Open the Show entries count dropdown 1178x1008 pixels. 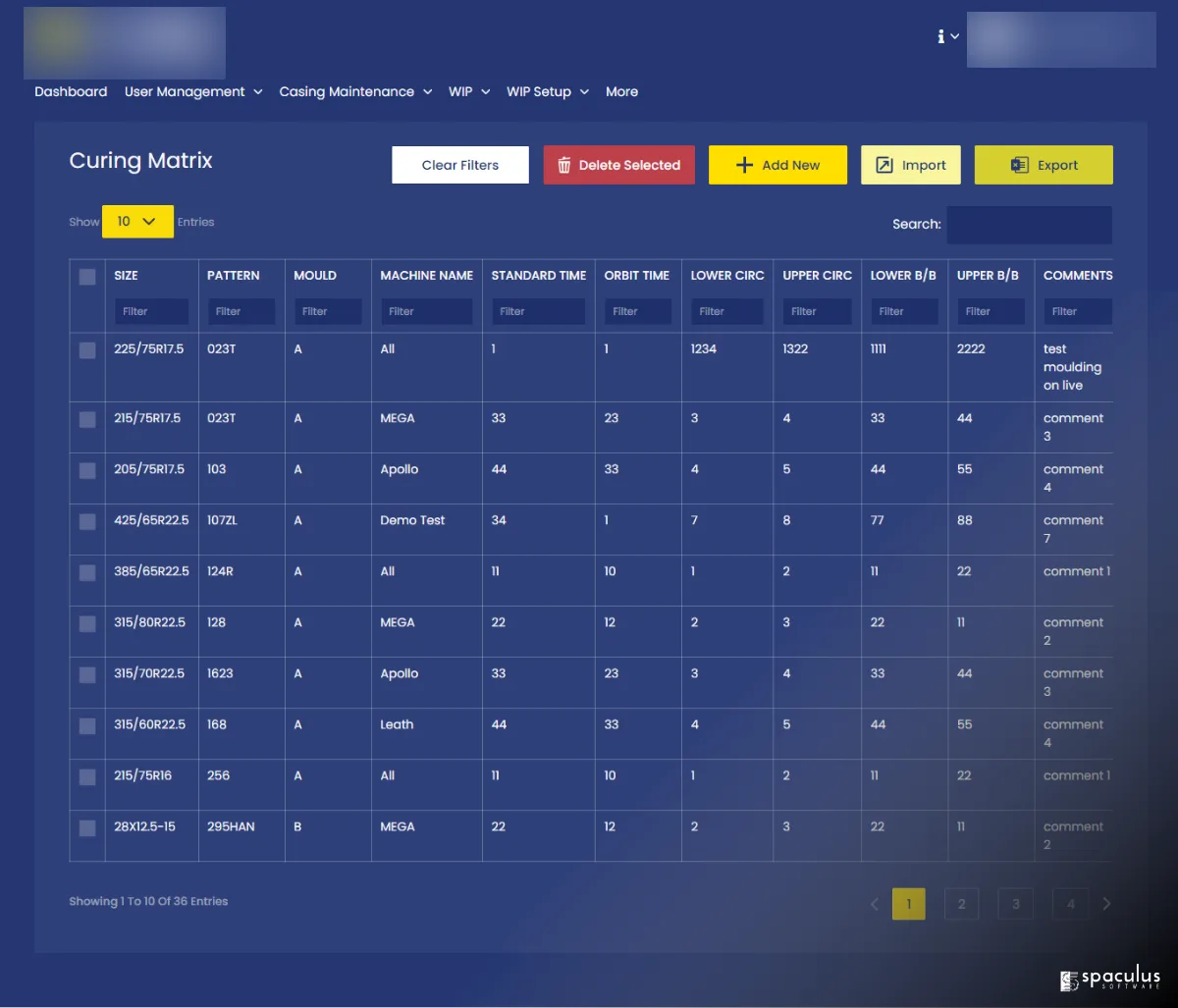[x=137, y=222]
